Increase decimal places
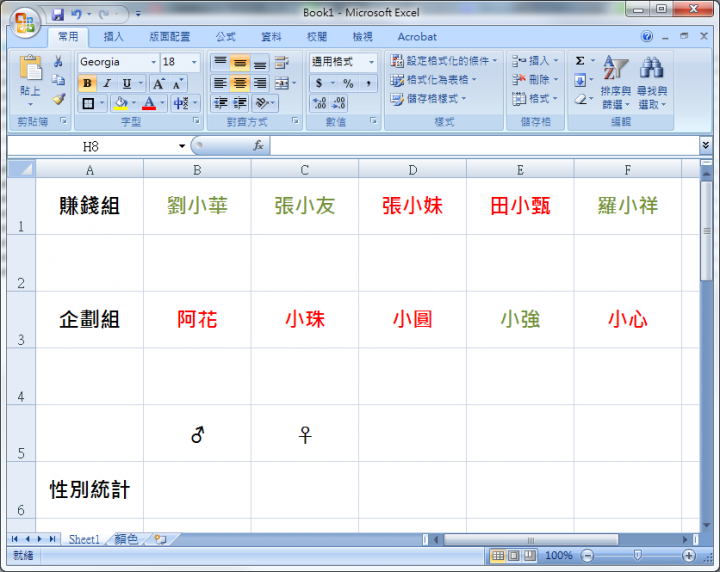720x572 pixels. point(320,103)
